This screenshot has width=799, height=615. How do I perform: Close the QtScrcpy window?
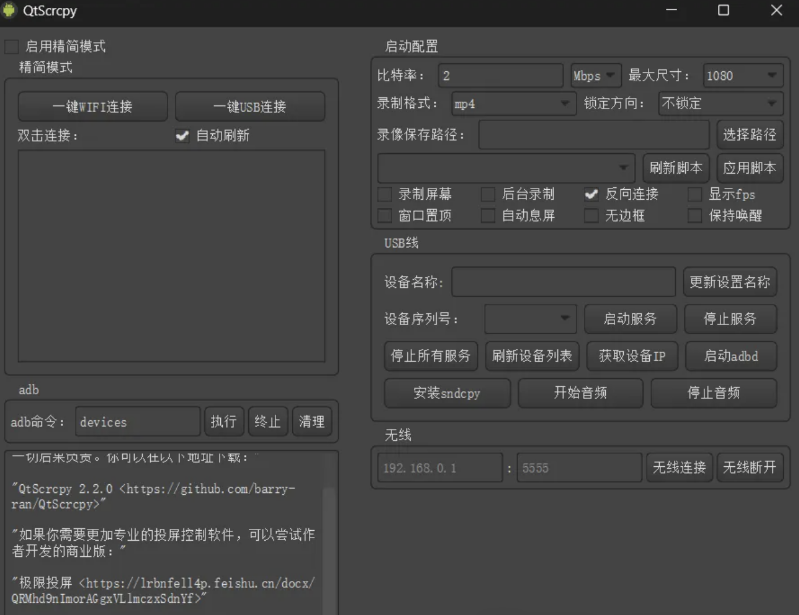click(776, 10)
